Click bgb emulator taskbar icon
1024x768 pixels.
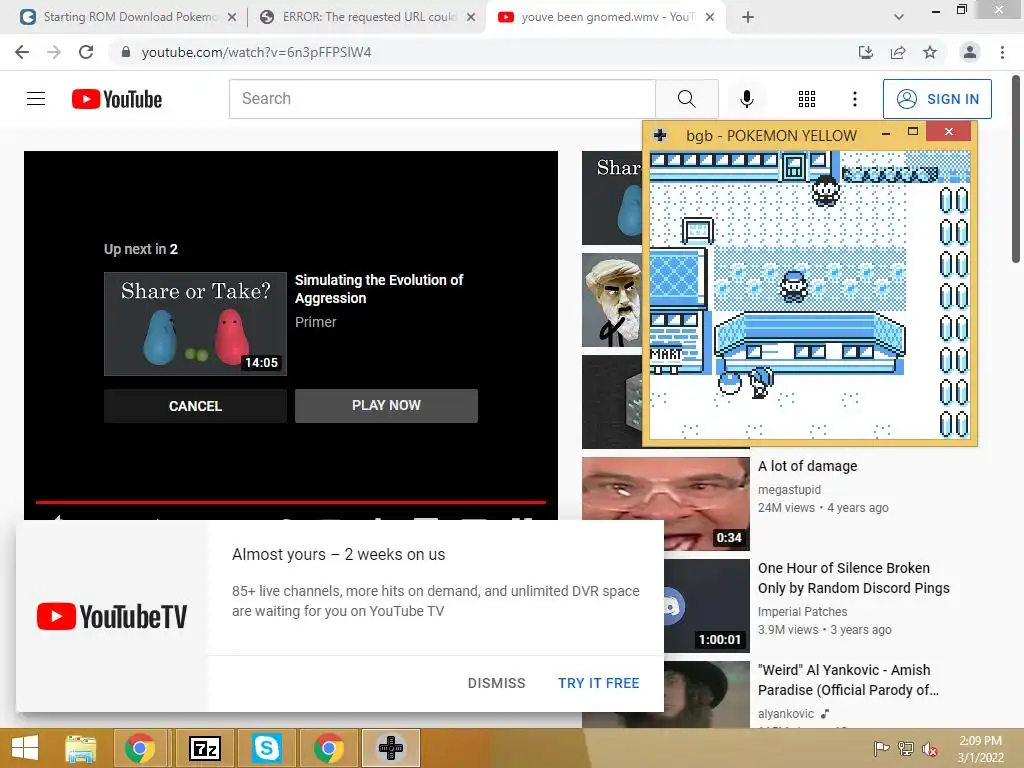click(391, 748)
